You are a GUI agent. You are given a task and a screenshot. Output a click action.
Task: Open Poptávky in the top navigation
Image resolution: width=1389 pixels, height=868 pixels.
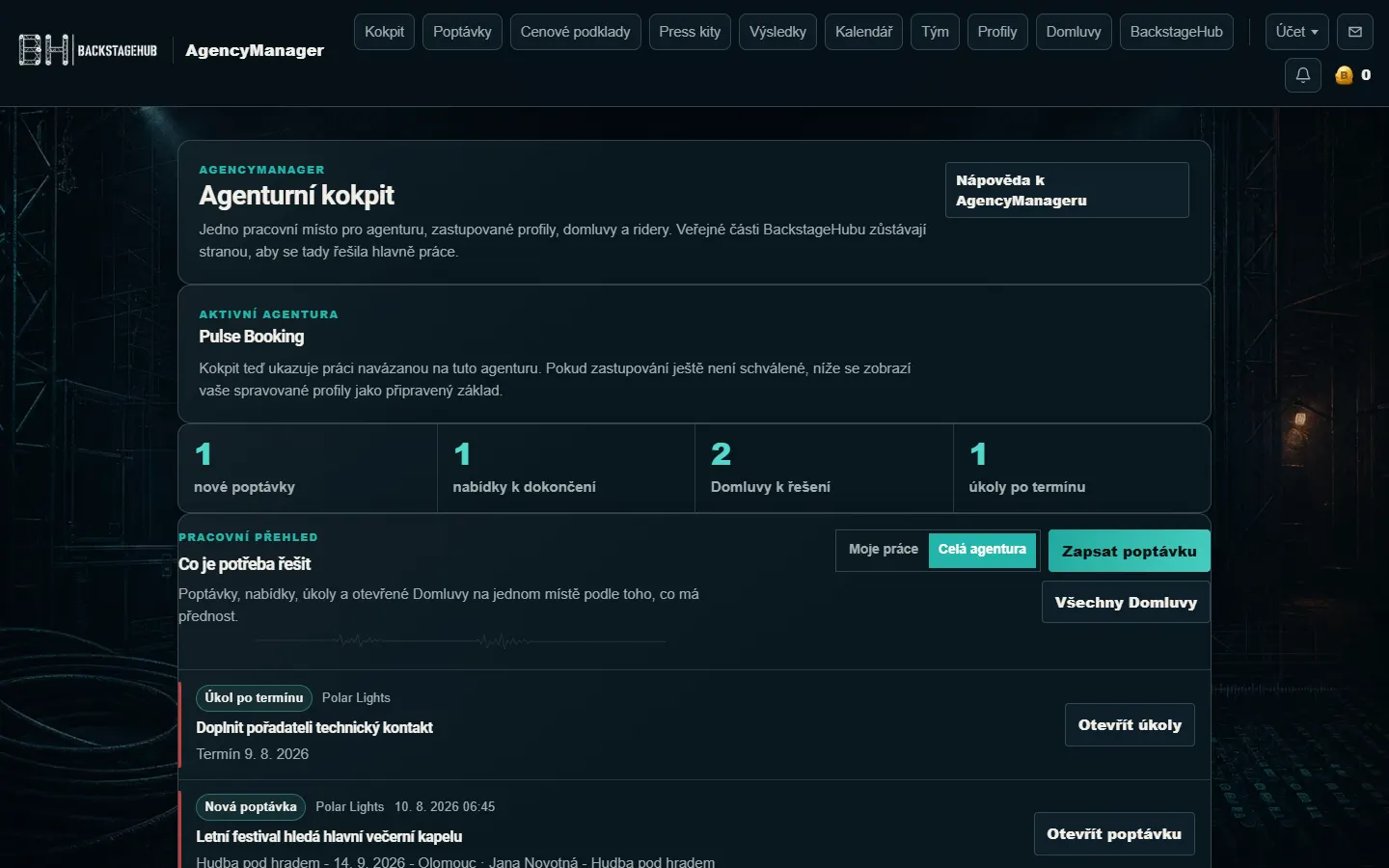(462, 32)
